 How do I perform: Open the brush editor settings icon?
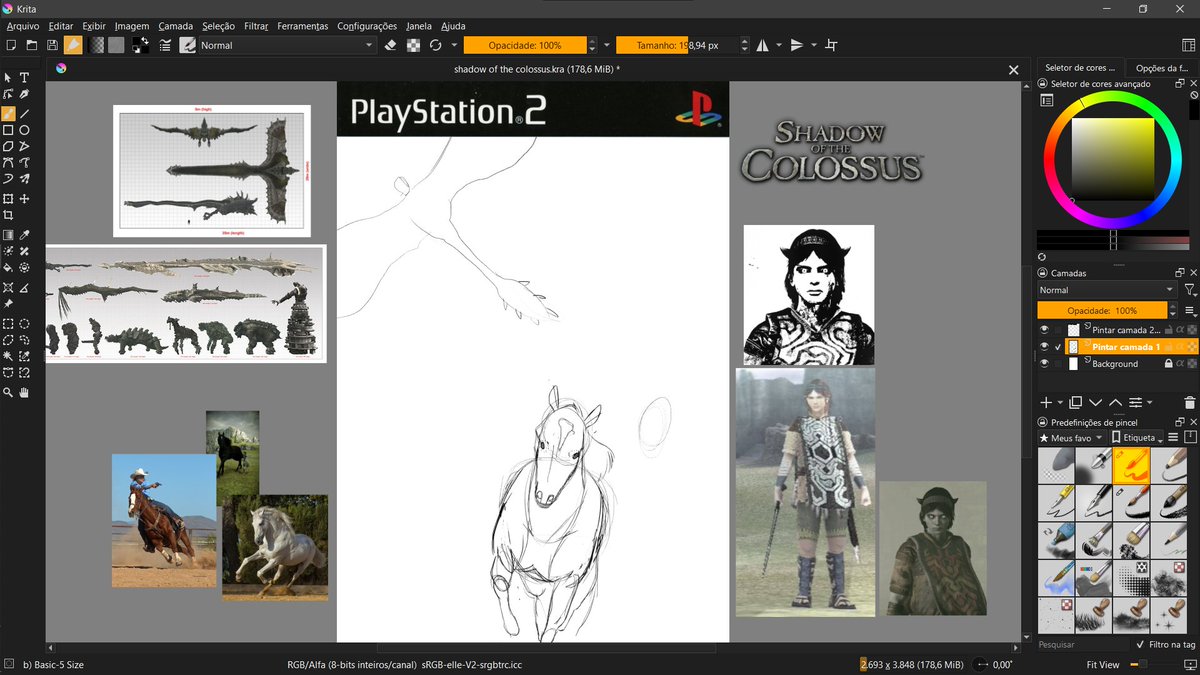click(x=165, y=45)
